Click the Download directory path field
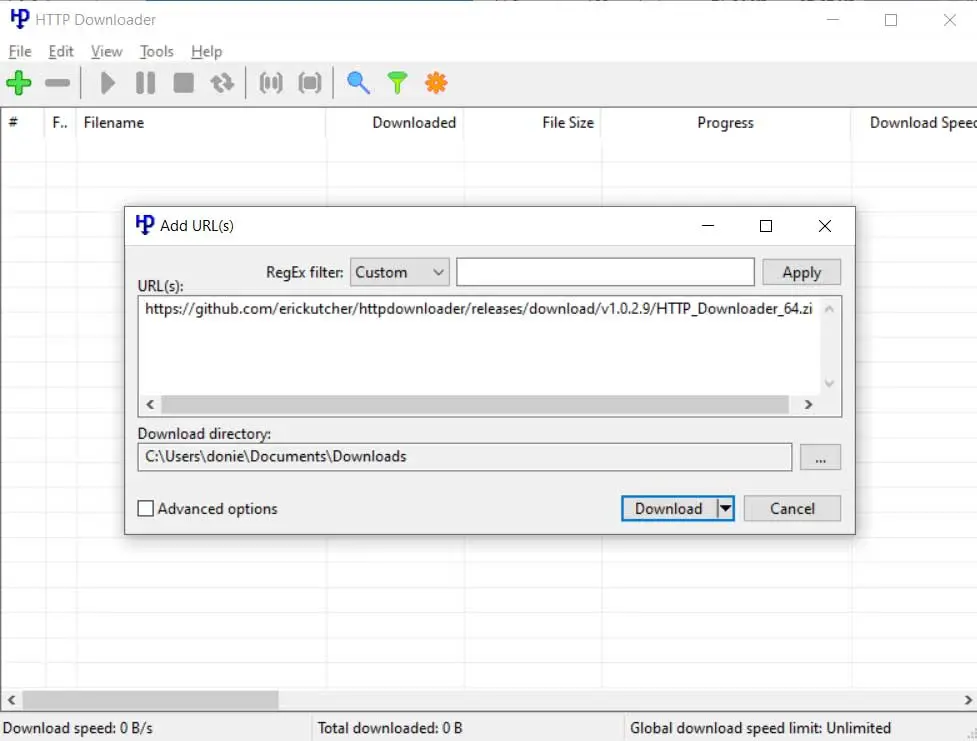 point(465,457)
